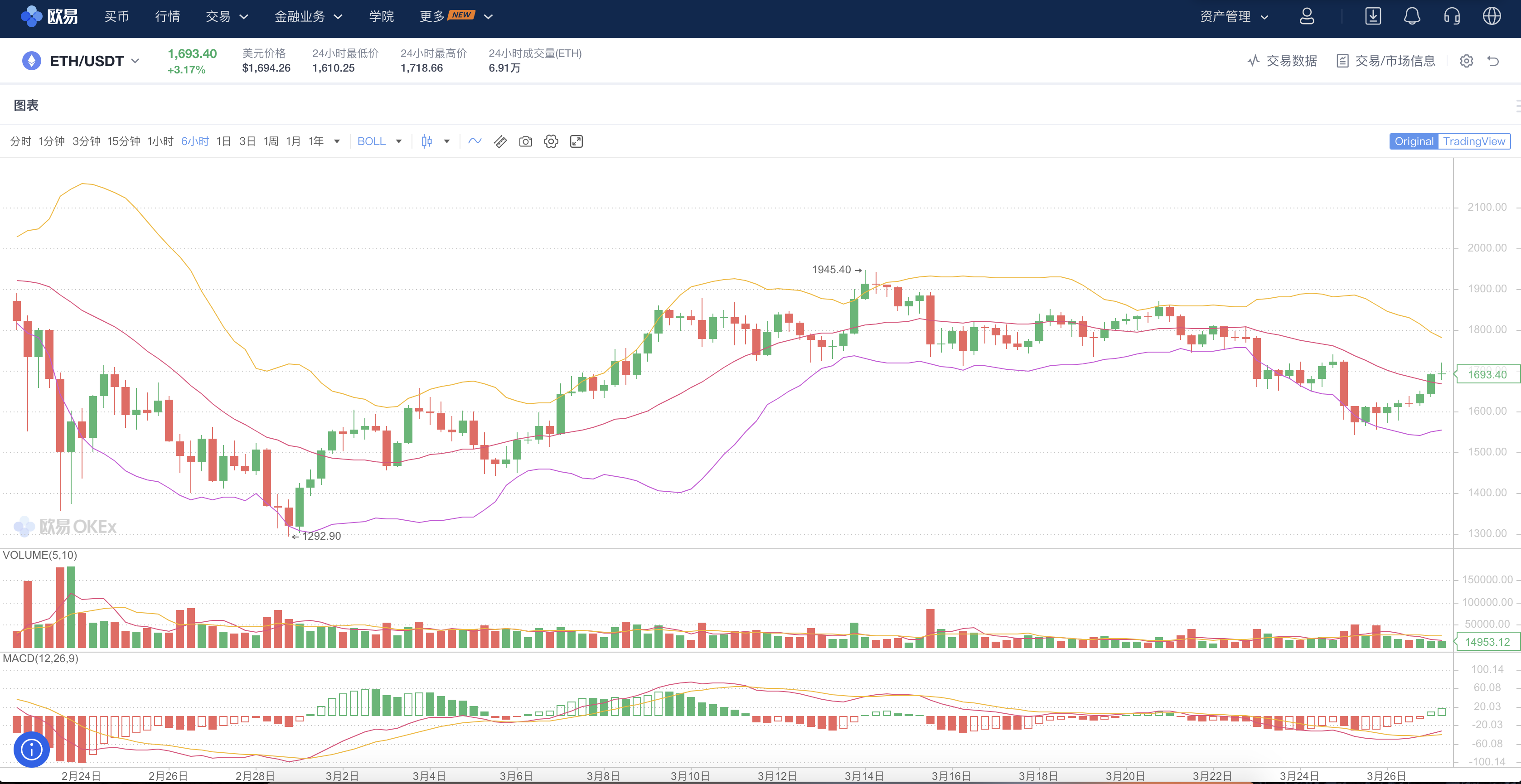Viewport: 1521px width, 784px height.
Task: Switch chart to TradingView mode
Action: pos(1474,142)
